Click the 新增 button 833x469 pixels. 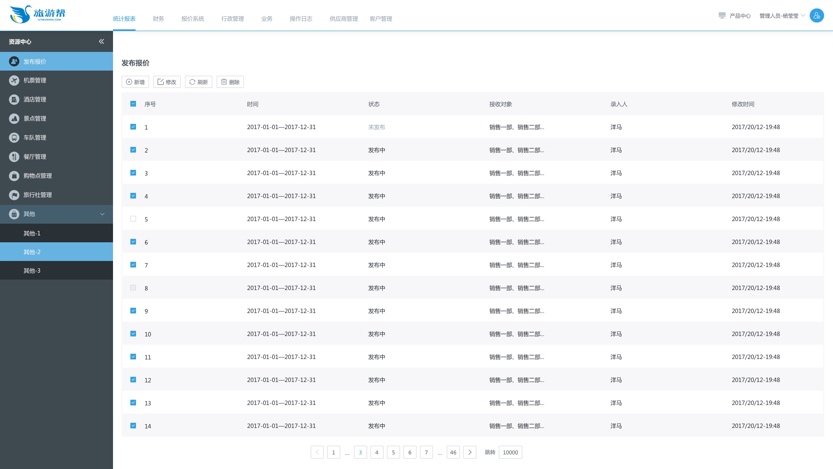[x=135, y=82]
